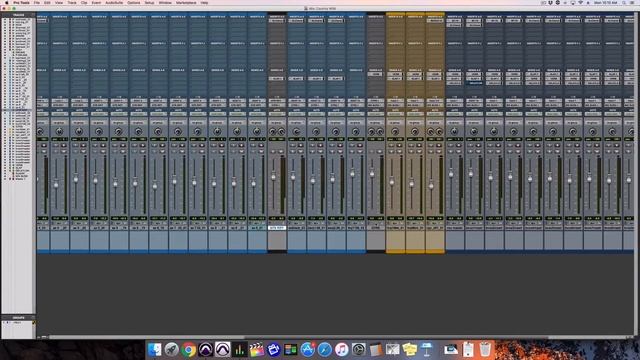
Task: Click the pan knob on the first gold strip
Action: (x=395, y=131)
